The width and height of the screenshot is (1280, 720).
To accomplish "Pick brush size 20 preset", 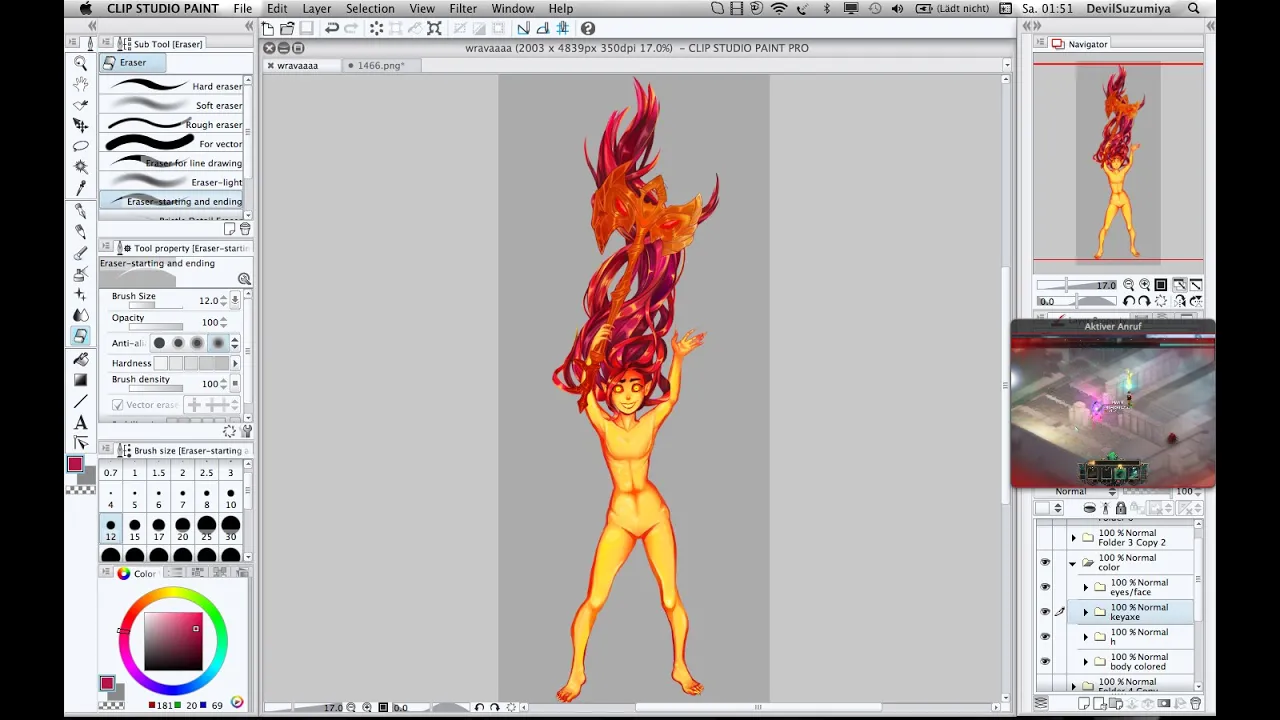I will coord(182,529).
